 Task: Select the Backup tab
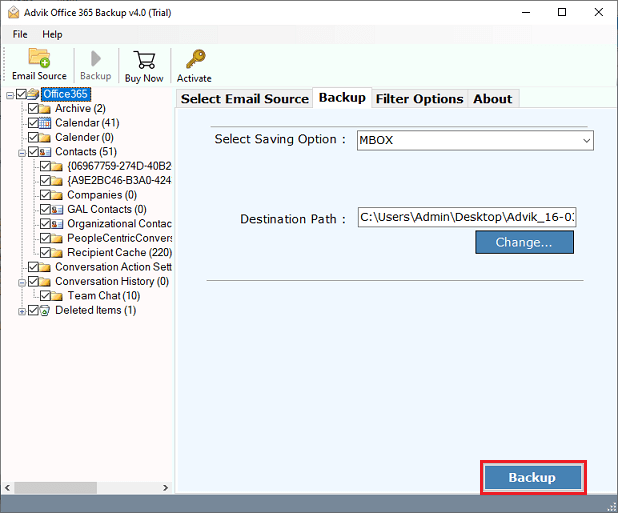tap(342, 98)
